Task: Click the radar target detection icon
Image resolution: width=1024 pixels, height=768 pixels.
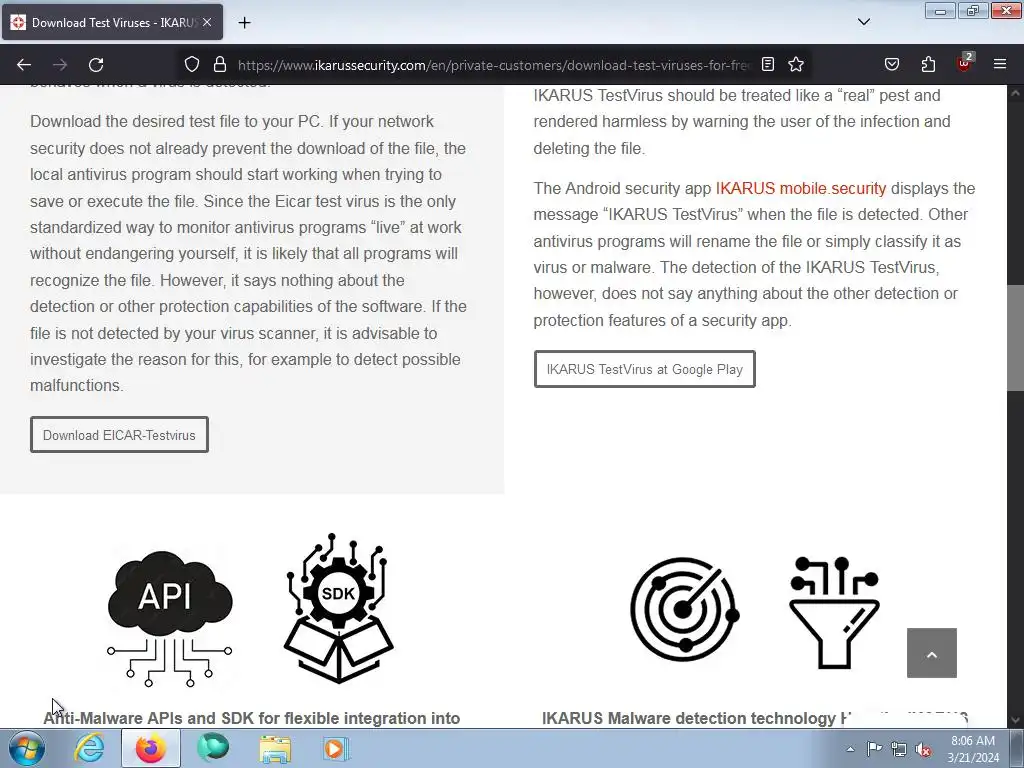Action: coord(684,609)
